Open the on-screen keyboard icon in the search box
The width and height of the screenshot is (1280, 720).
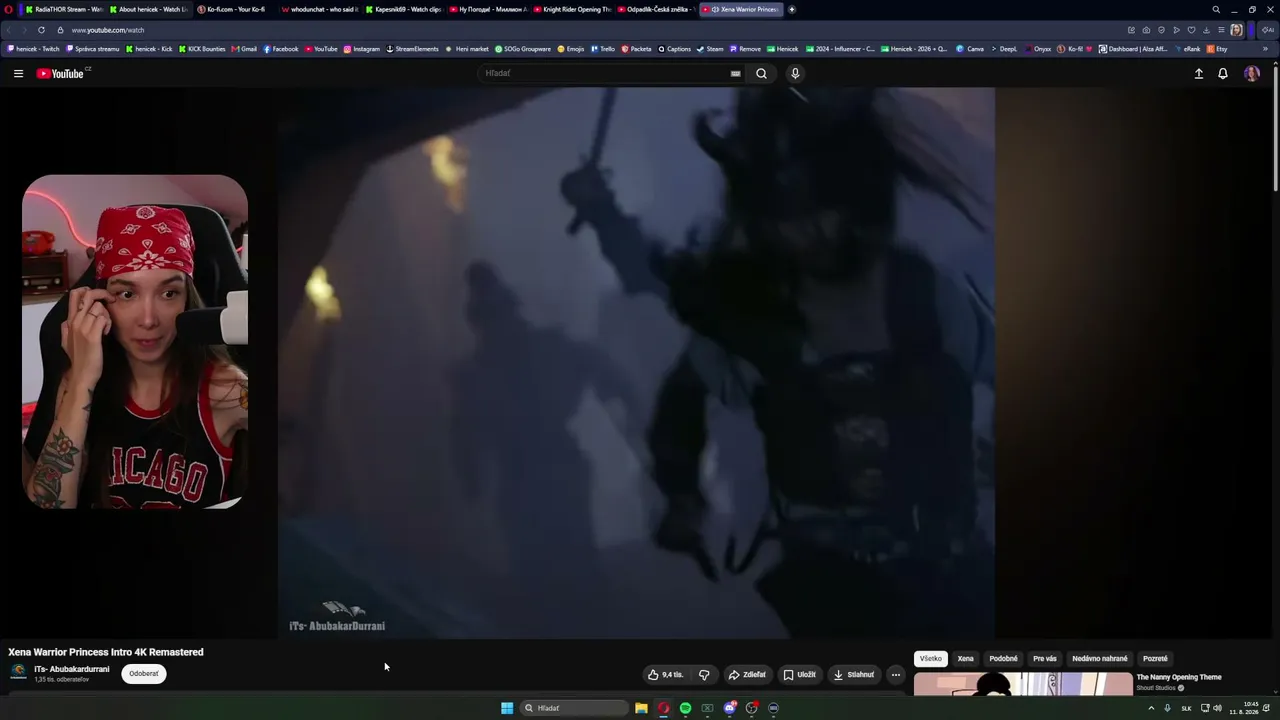735,73
